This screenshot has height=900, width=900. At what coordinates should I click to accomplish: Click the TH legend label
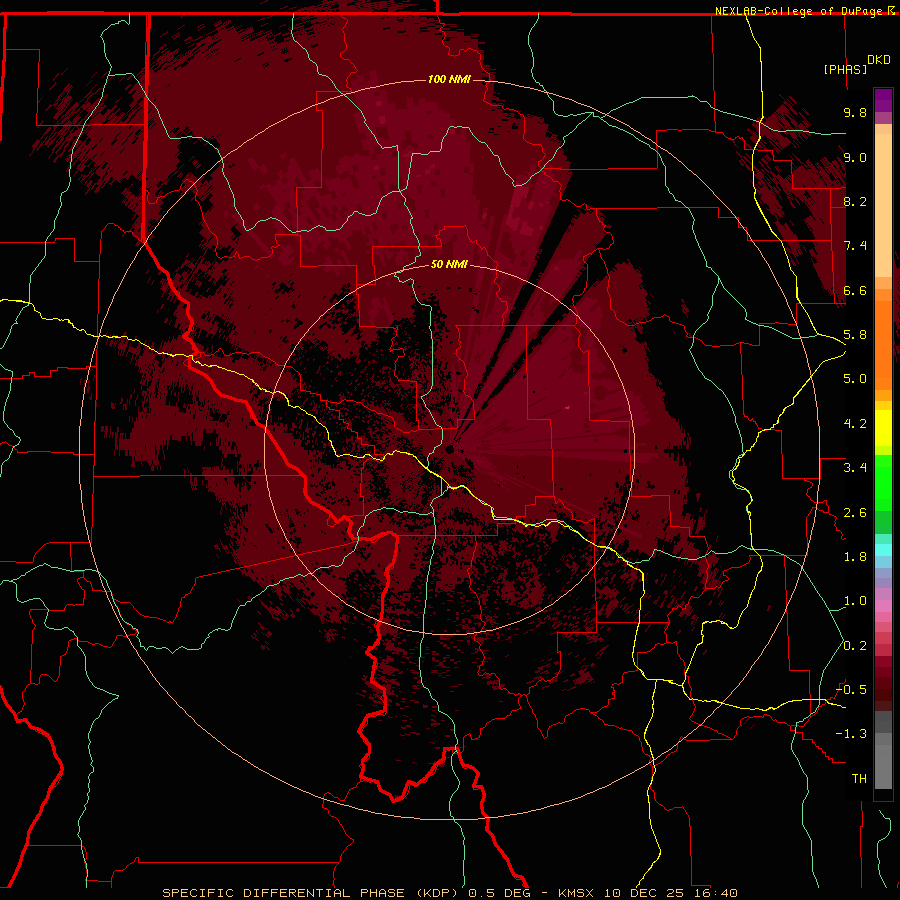[859, 779]
